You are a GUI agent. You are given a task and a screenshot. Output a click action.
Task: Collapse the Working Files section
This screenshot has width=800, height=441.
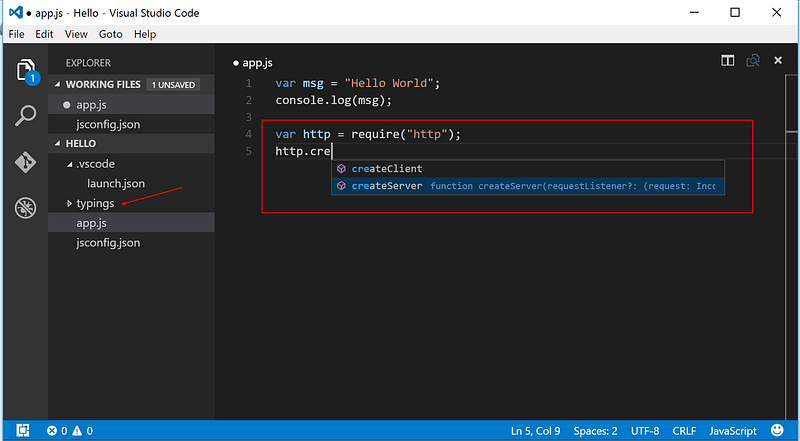57,85
